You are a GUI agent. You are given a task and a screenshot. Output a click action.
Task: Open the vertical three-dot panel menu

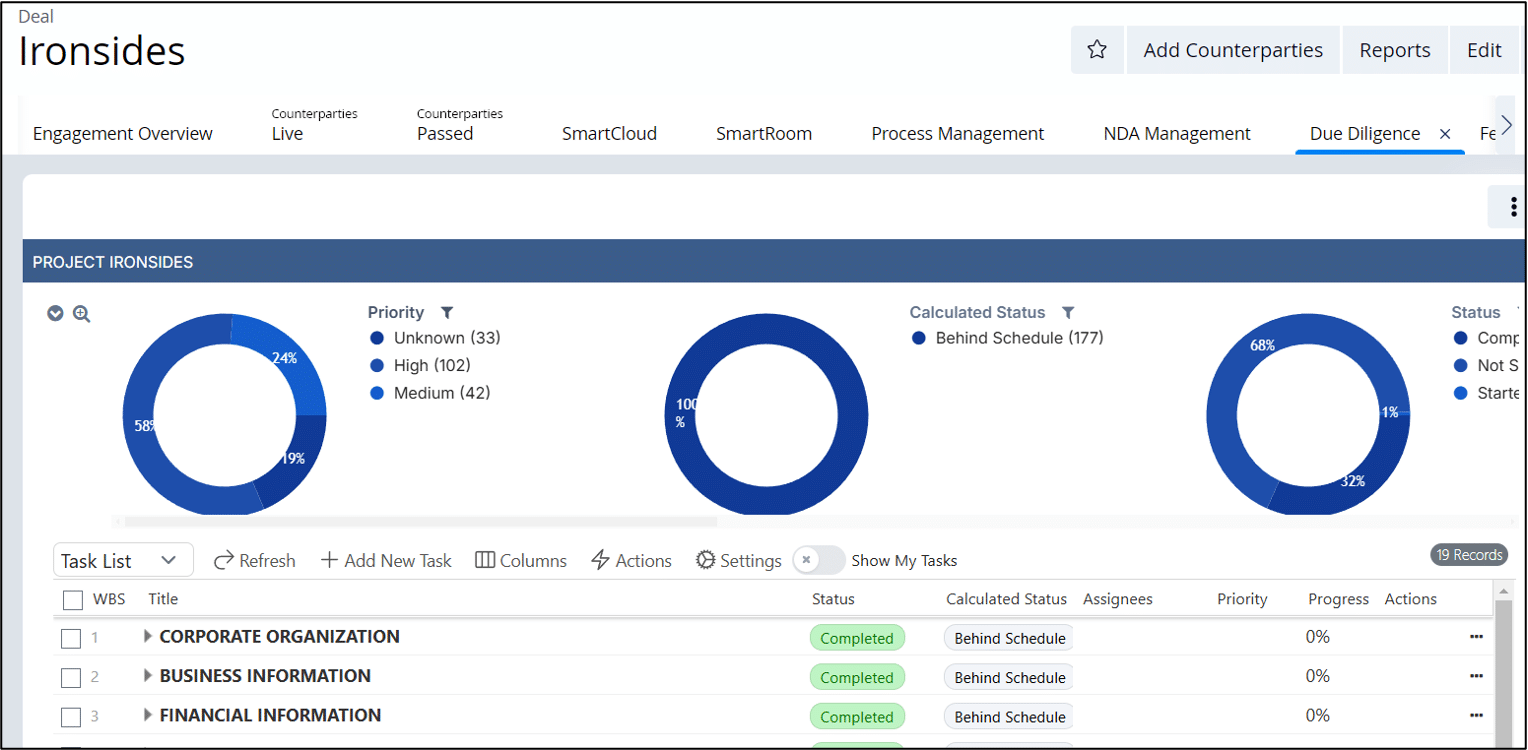point(1513,207)
